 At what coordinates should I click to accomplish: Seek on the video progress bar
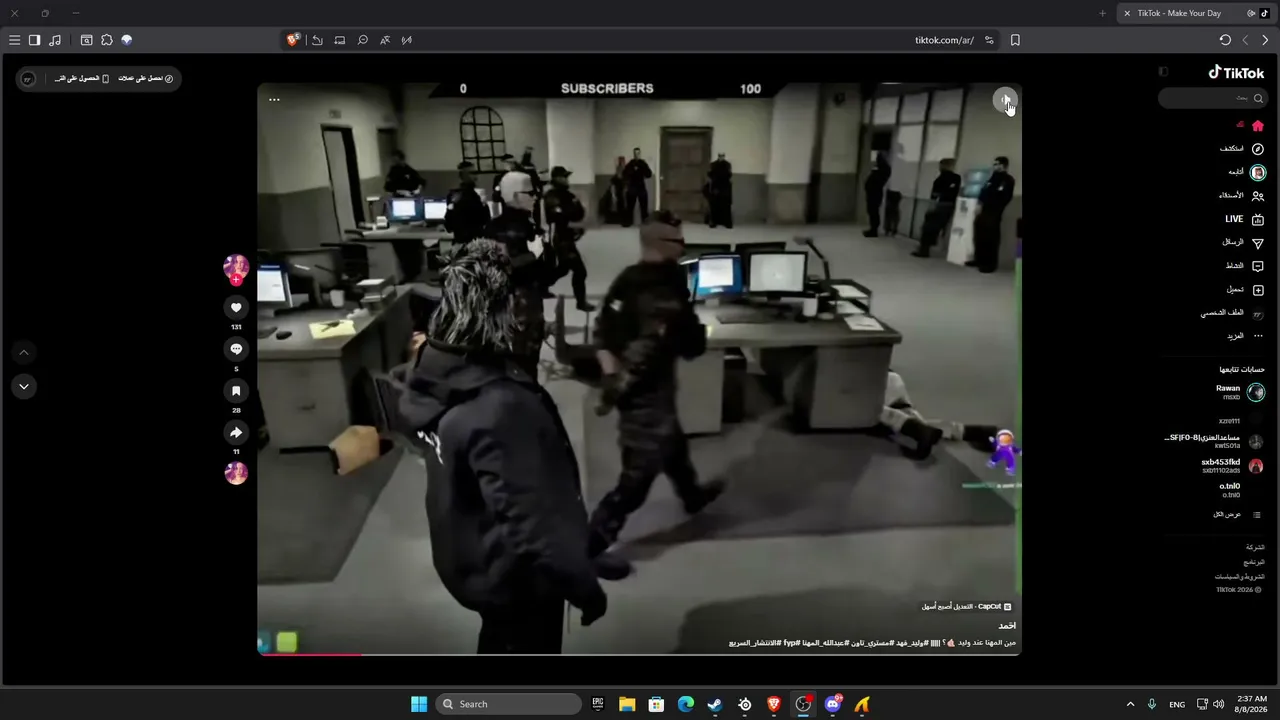[x=639, y=654]
